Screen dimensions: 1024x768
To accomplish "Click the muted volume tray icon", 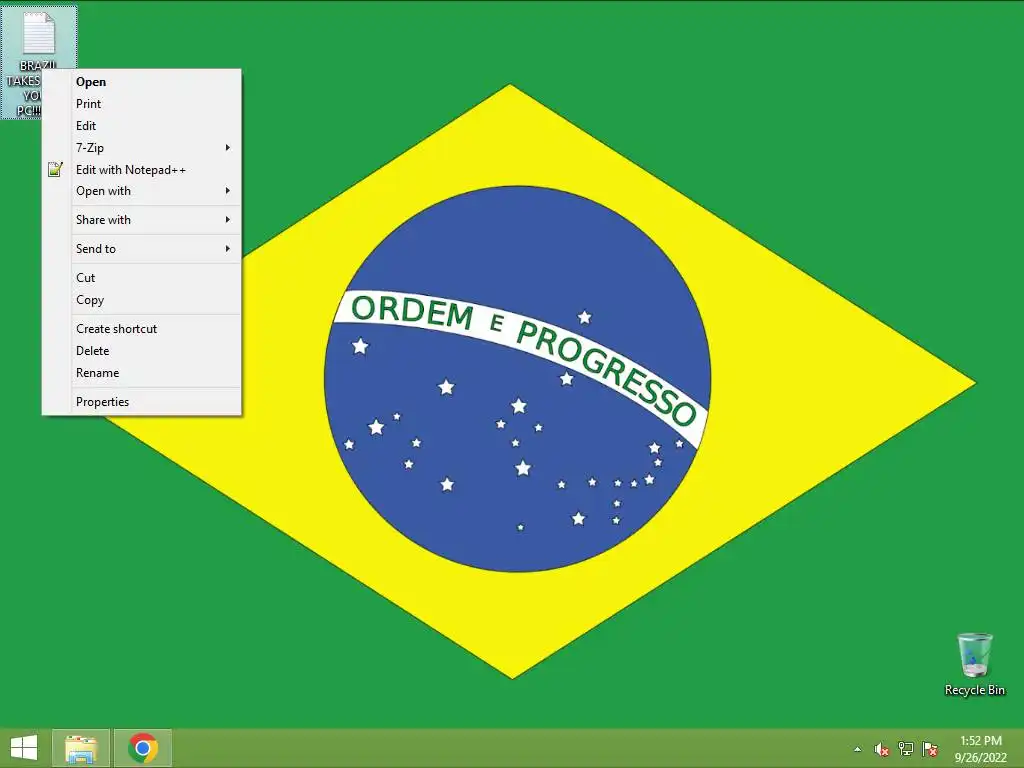I will pos(881,749).
